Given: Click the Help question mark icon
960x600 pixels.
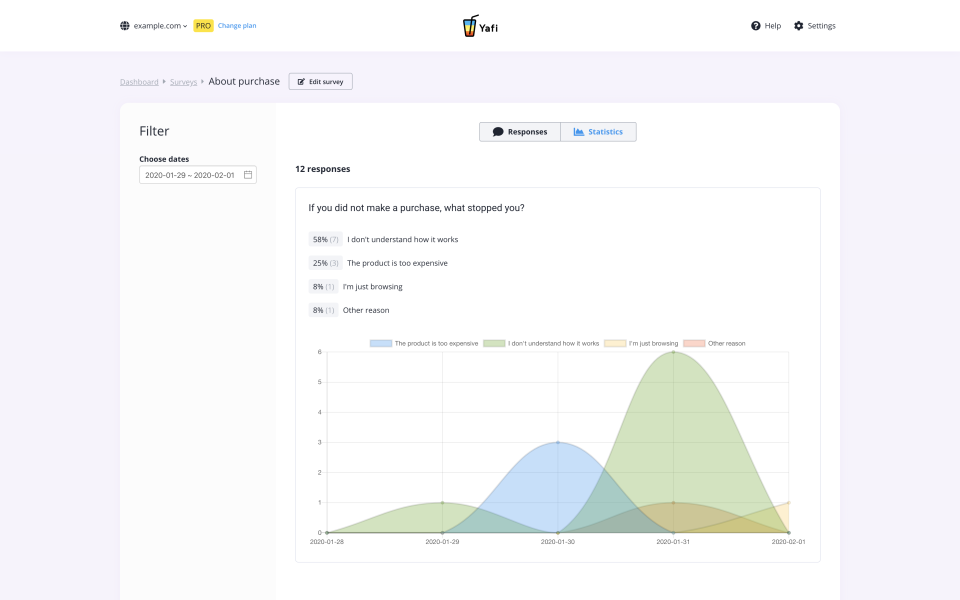Looking at the screenshot, I should 756,26.
